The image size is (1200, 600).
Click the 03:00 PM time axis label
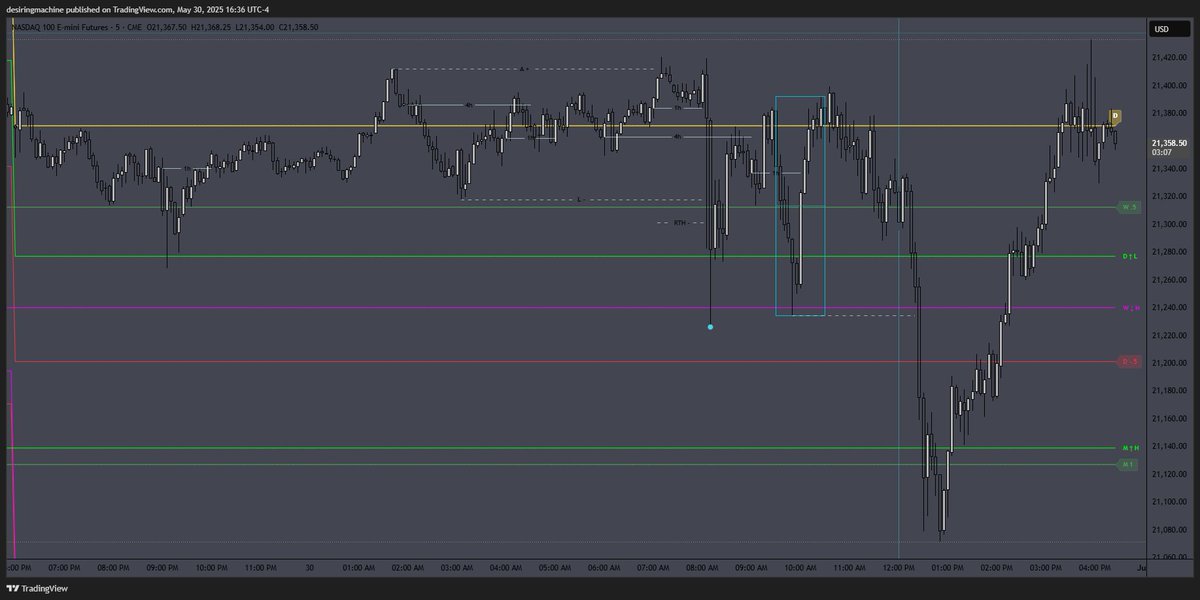pos(1045,568)
